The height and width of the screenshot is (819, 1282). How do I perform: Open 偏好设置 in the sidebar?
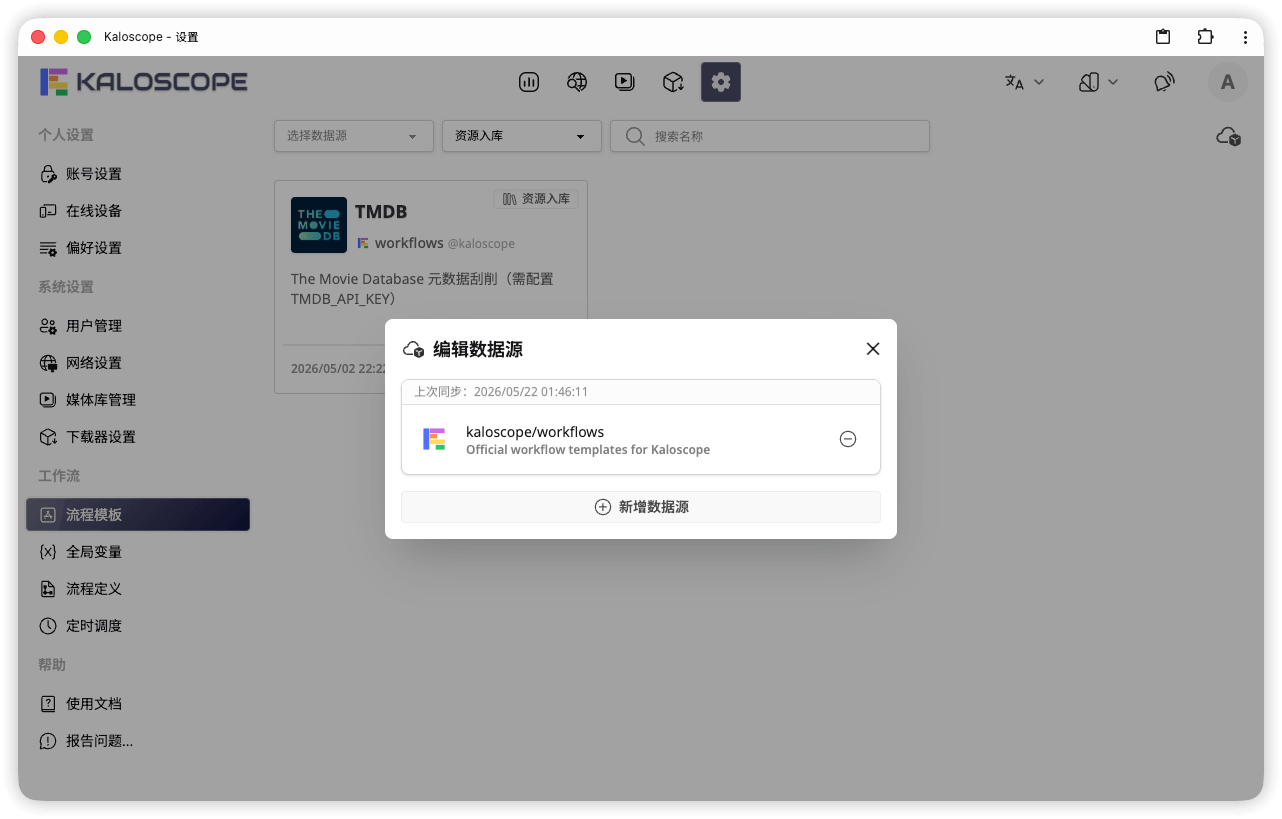(x=138, y=248)
